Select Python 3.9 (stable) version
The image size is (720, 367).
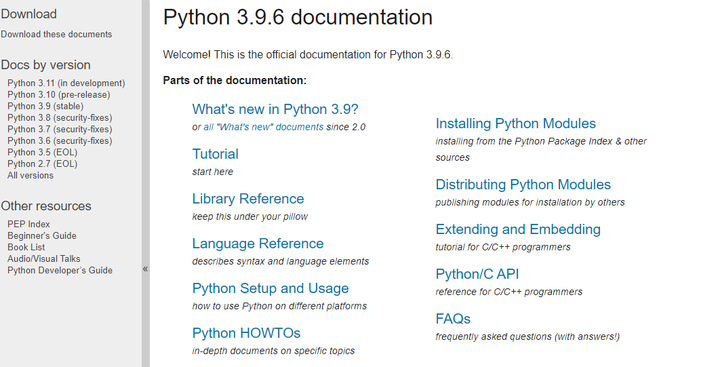click(45, 106)
